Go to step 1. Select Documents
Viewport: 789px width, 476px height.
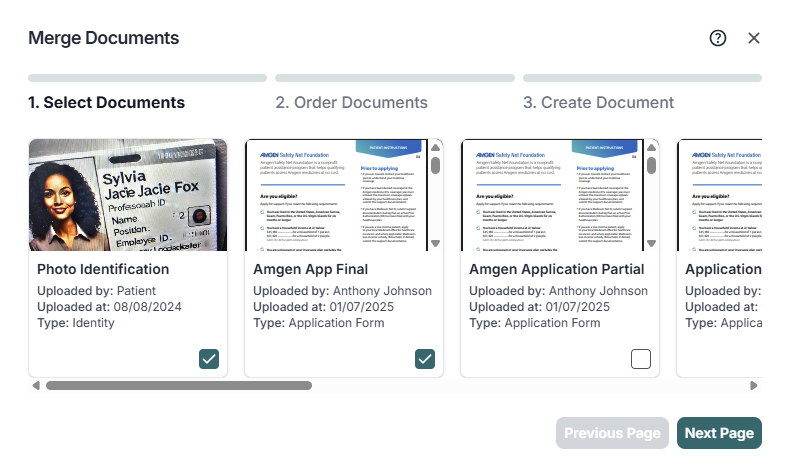coord(106,102)
